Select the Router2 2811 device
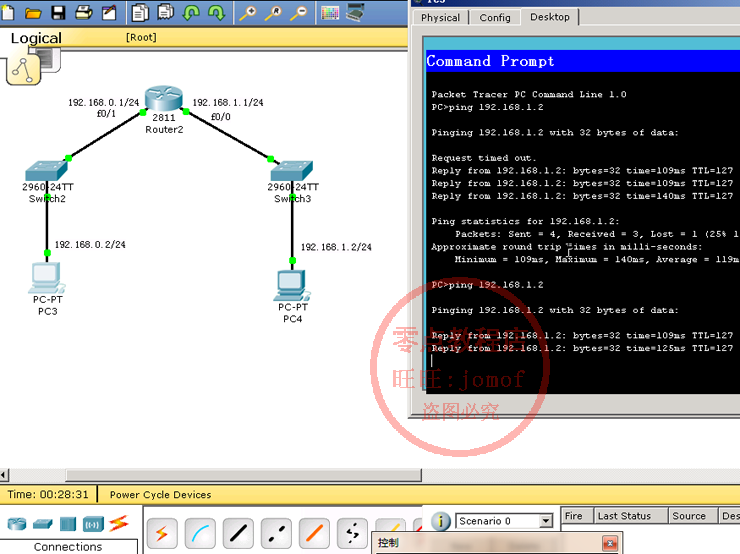The image size is (740, 554). (163, 99)
